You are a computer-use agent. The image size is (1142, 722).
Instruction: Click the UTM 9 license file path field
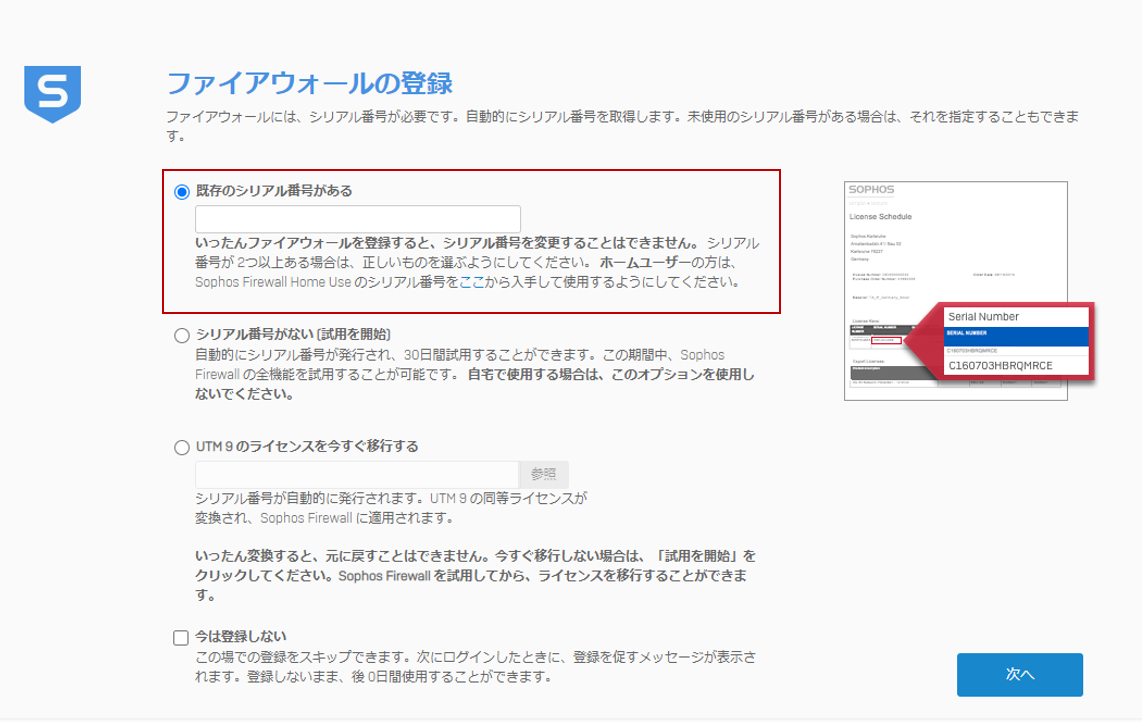point(357,474)
